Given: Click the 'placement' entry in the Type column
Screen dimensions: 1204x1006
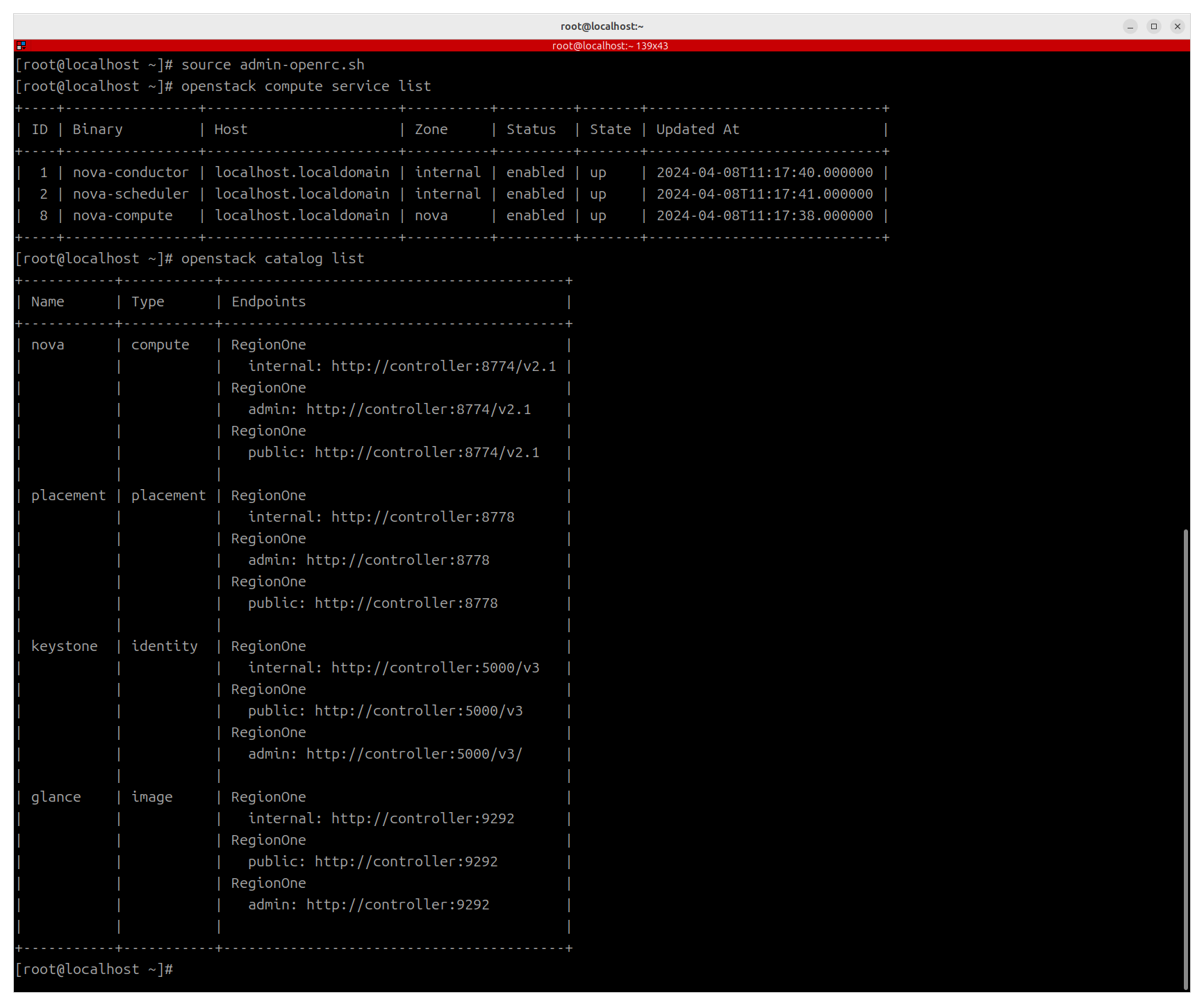Looking at the screenshot, I should [x=169, y=495].
